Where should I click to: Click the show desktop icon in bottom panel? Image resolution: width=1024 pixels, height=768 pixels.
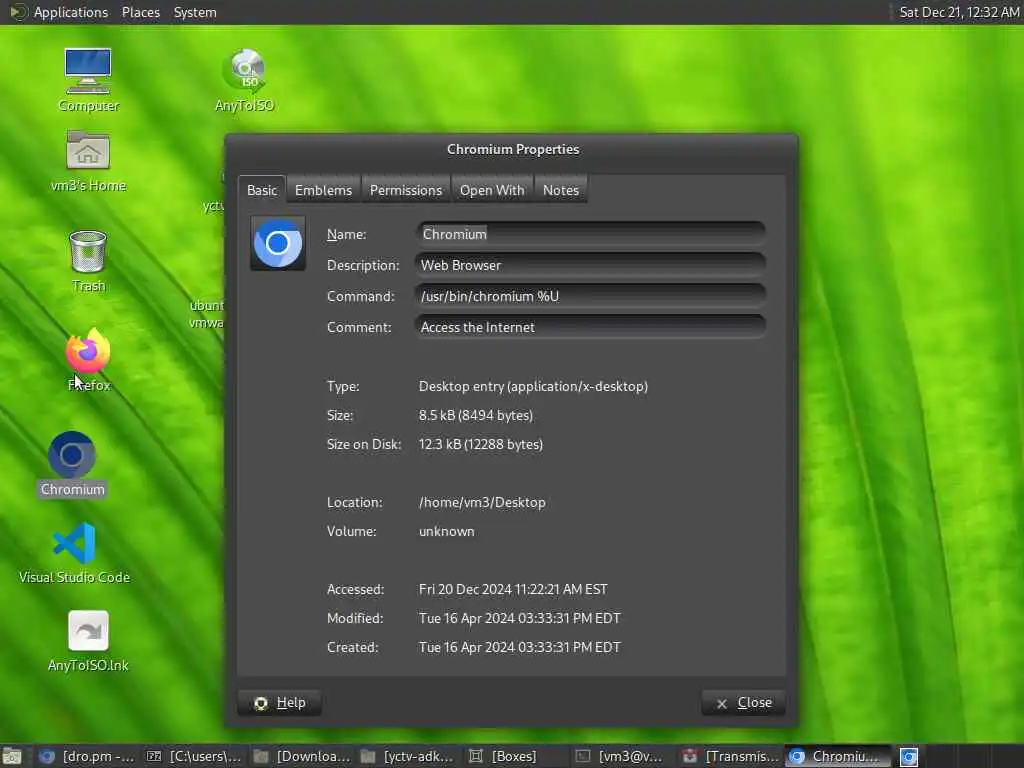coord(11,756)
